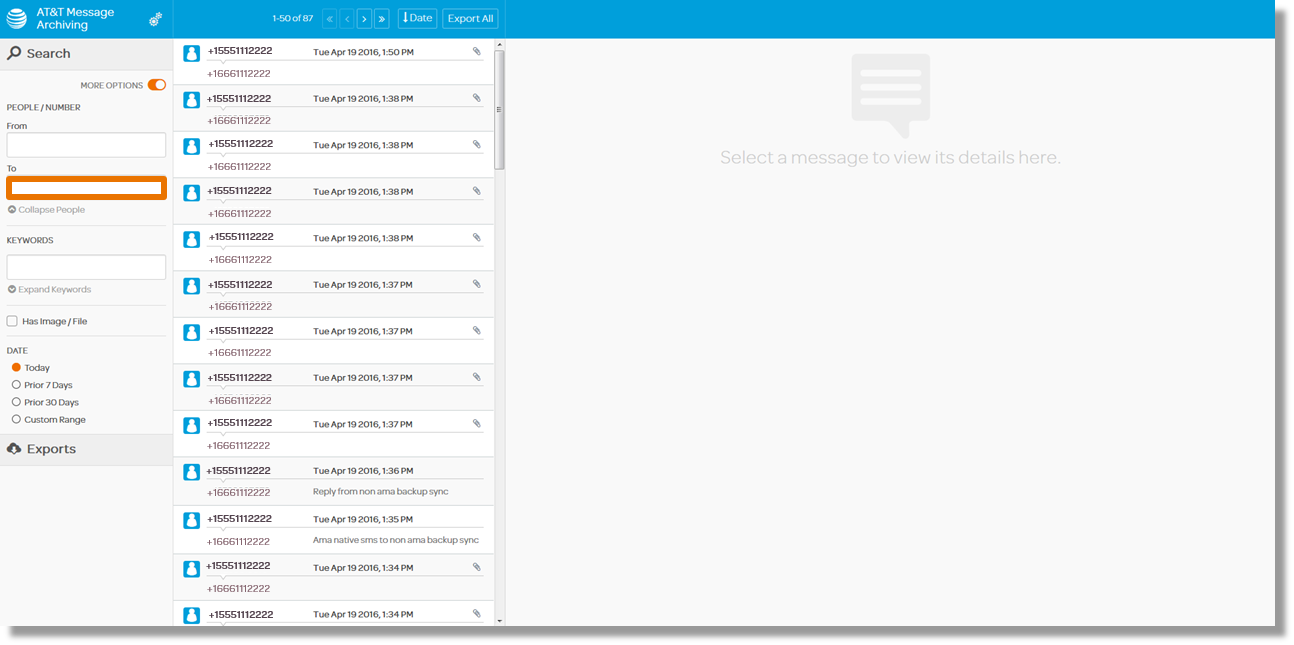Click the Search magnifier icon
The image size is (1294, 645).
(x=14, y=53)
